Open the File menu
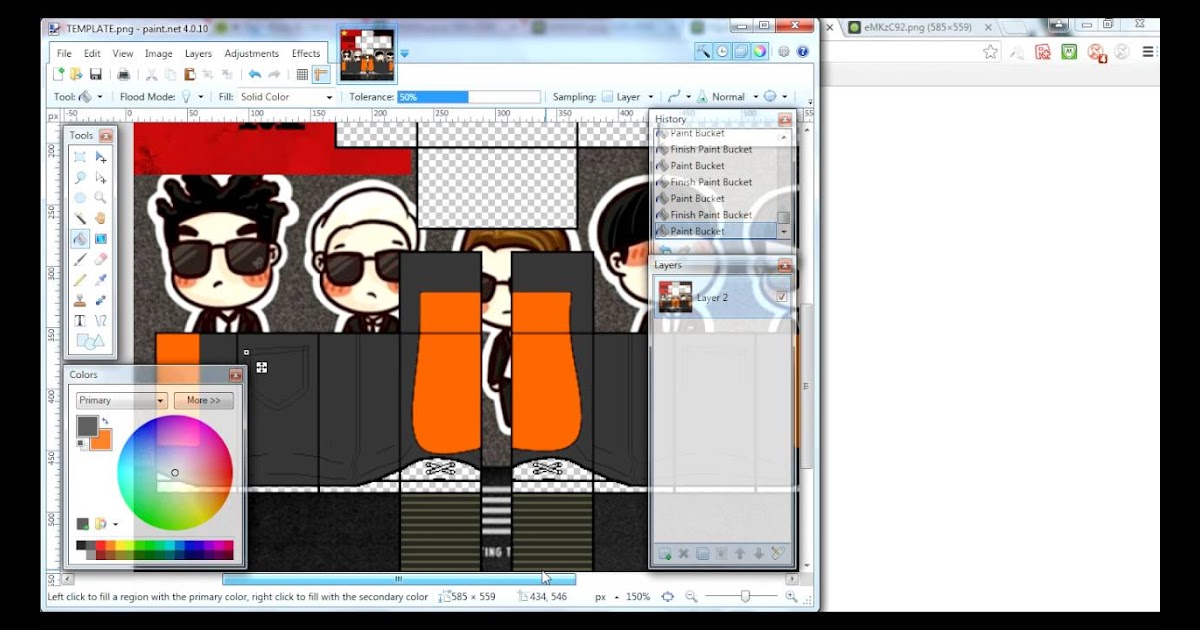The width and height of the screenshot is (1200, 630). (64, 54)
